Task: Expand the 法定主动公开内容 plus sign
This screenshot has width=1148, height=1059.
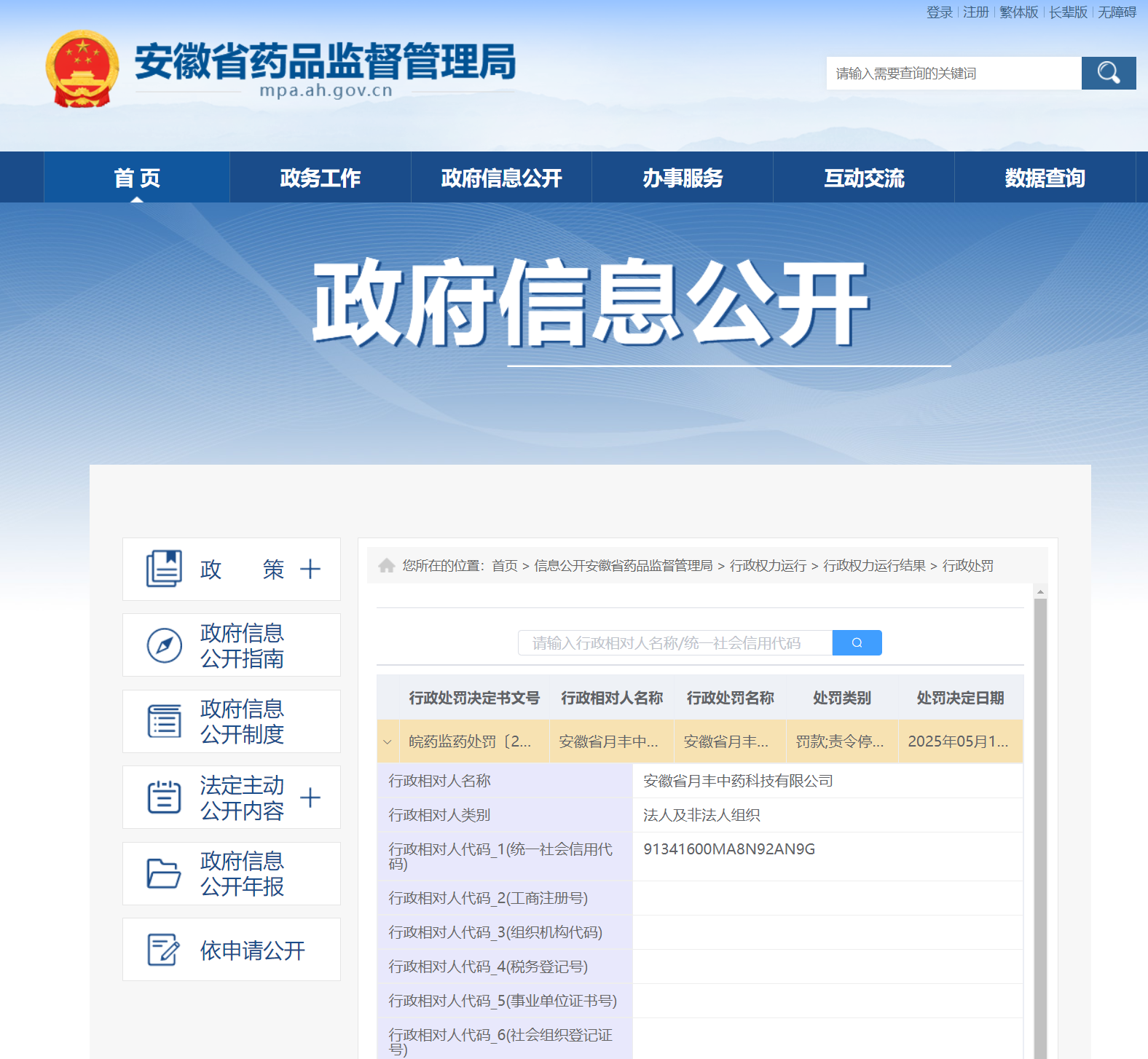Action: (310, 798)
